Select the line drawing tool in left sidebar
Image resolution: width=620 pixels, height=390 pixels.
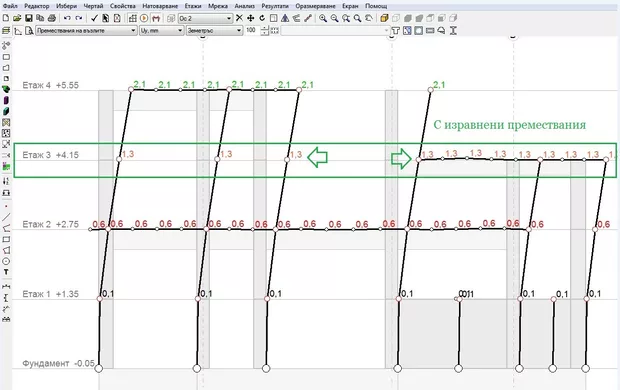tap(6, 217)
